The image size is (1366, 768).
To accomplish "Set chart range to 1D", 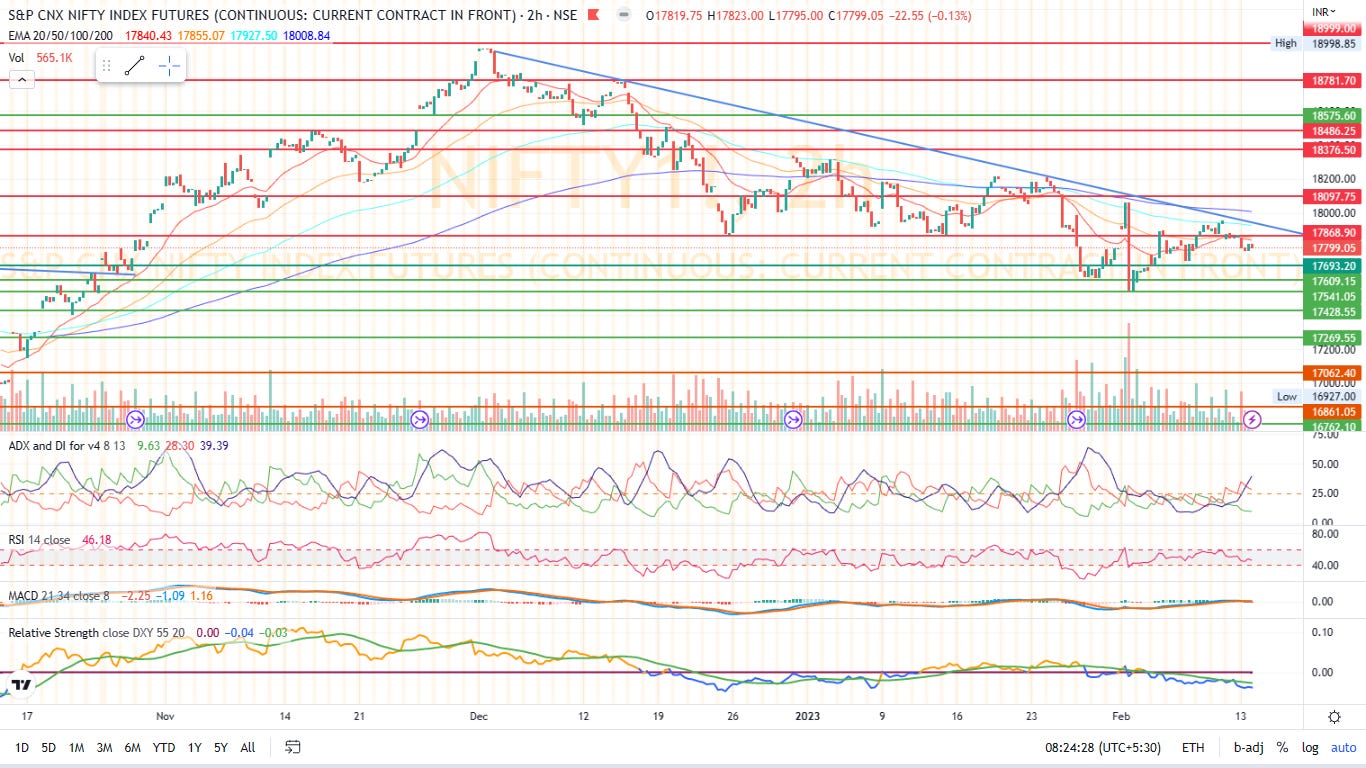I will 22,747.
